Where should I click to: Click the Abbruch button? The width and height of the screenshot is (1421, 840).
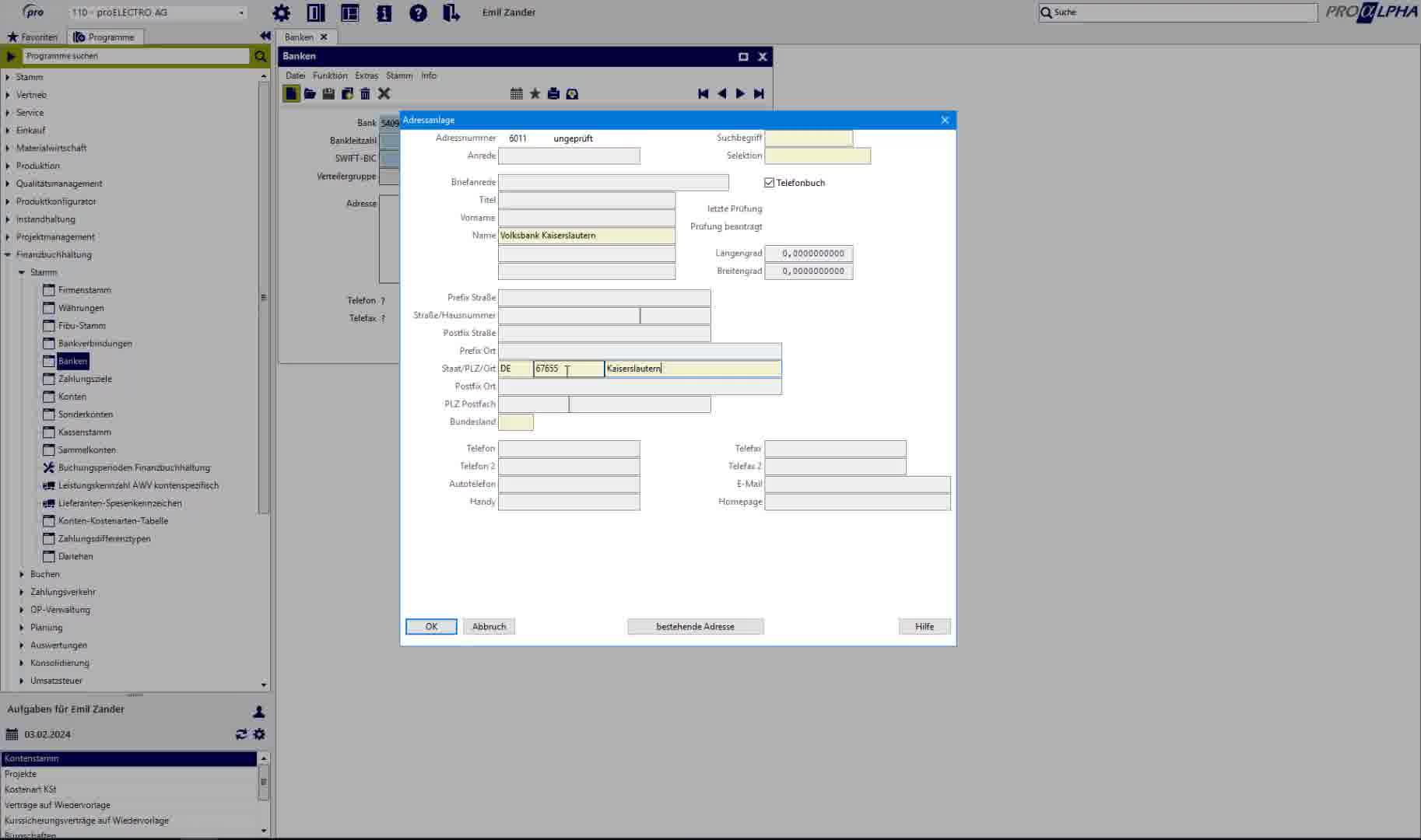(x=489, y=626)
